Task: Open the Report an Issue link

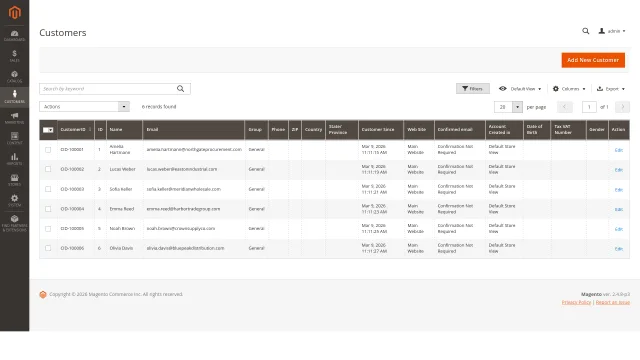Action: click(613, 302)
